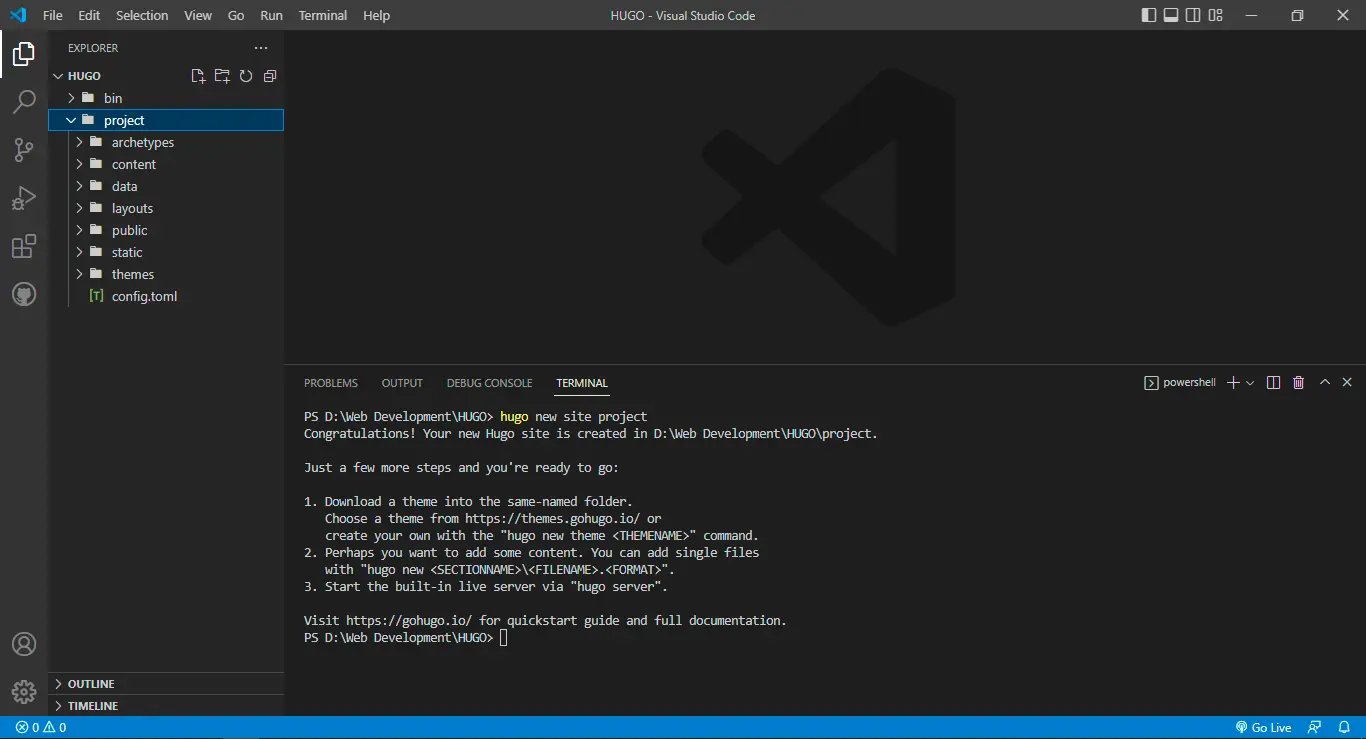Switch to the DEBUG CONSOLE tab
The width and height of the screenshot is (1366, 739).
[x=490, y=383]
